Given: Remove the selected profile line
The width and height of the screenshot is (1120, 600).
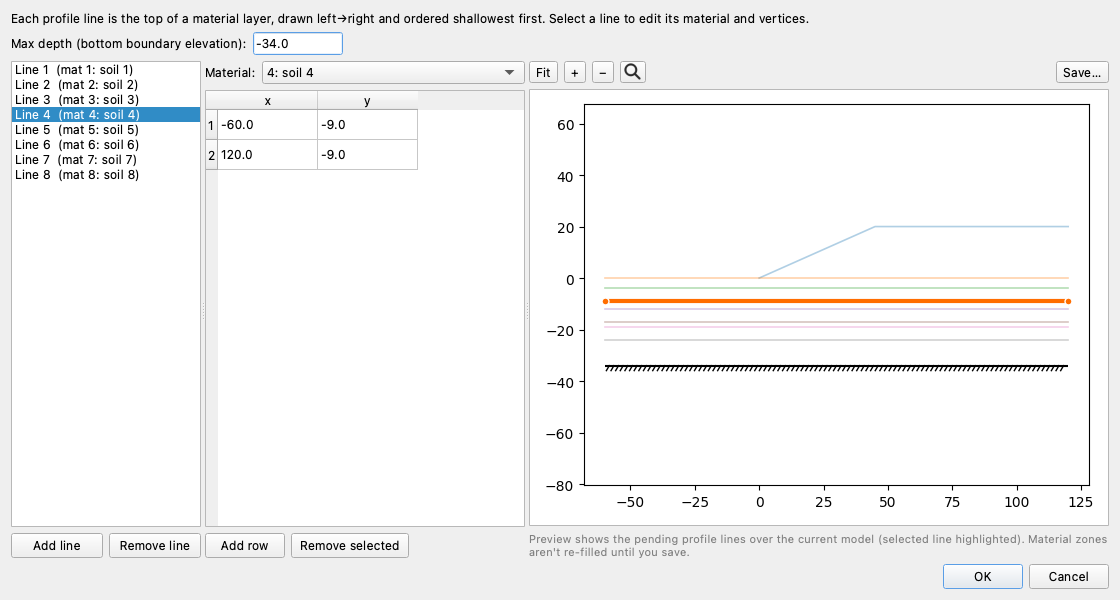Looking at the screenshot, I should [x=154, y=546].
